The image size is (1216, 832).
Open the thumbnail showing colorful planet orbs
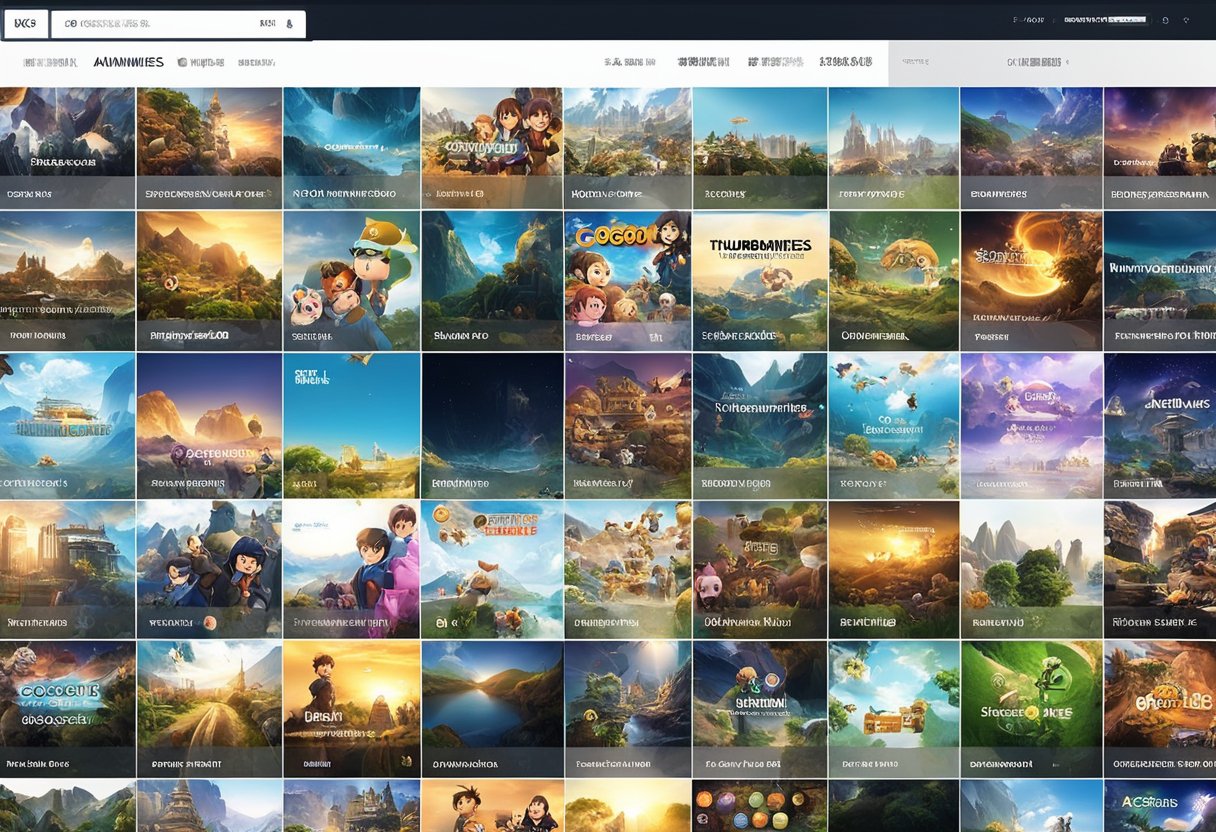click(x=758, y=806)
